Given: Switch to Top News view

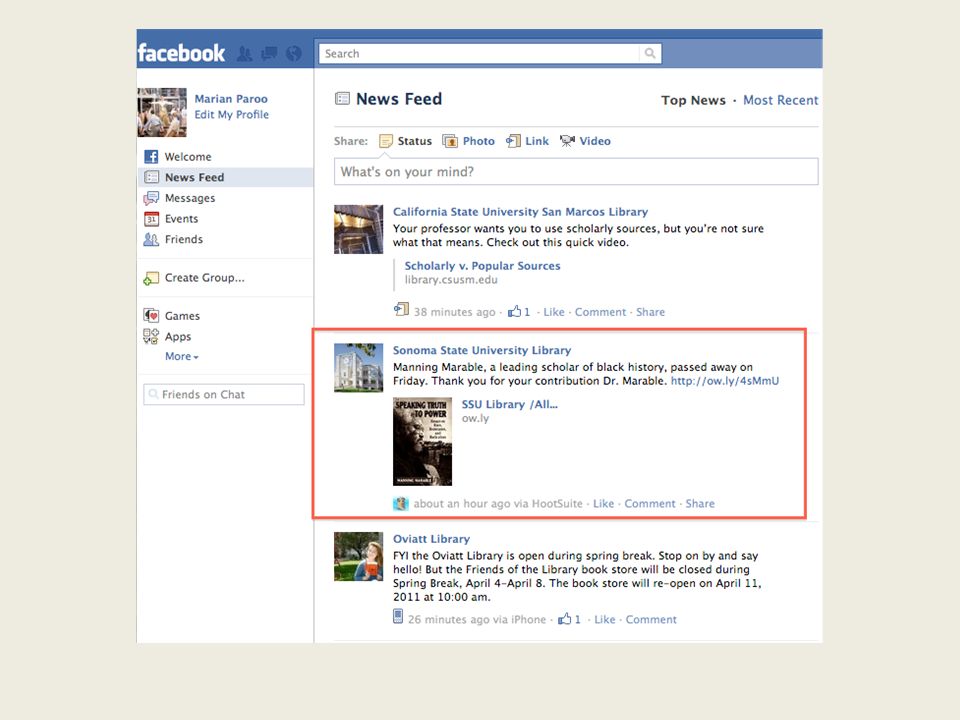Looking at the screenshot, I should [x=693, y=100].
